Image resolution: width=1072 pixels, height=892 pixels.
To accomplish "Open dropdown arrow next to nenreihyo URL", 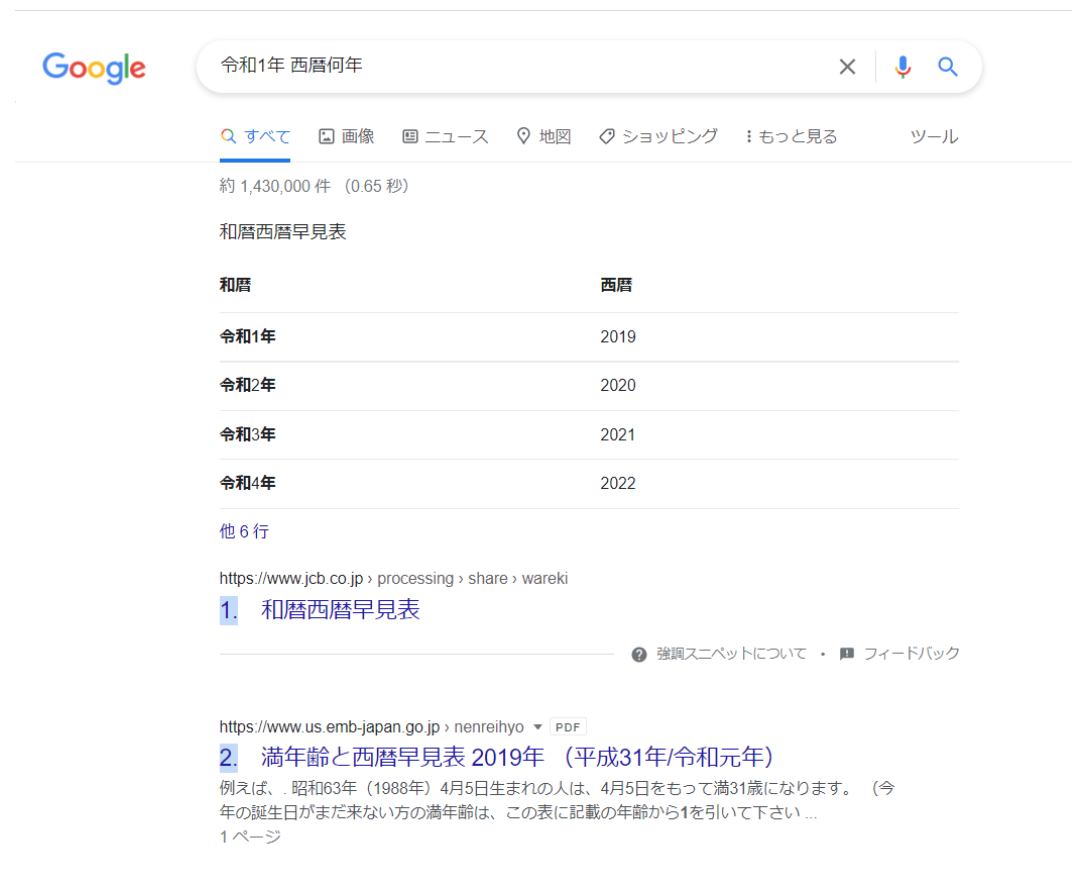I will pos(537,727).
